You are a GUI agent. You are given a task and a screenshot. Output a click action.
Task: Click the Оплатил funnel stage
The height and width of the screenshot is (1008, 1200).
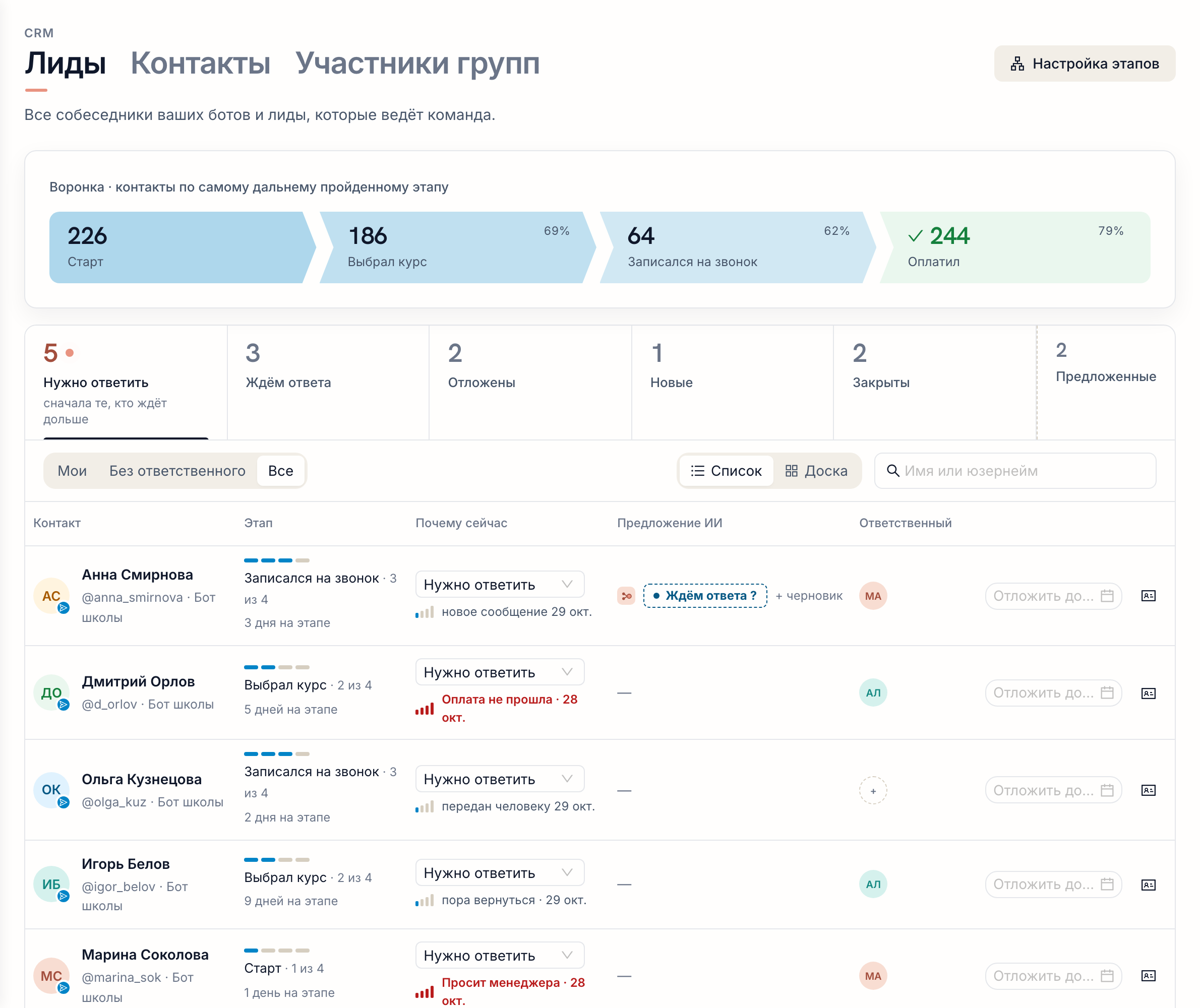point(1015,247)
